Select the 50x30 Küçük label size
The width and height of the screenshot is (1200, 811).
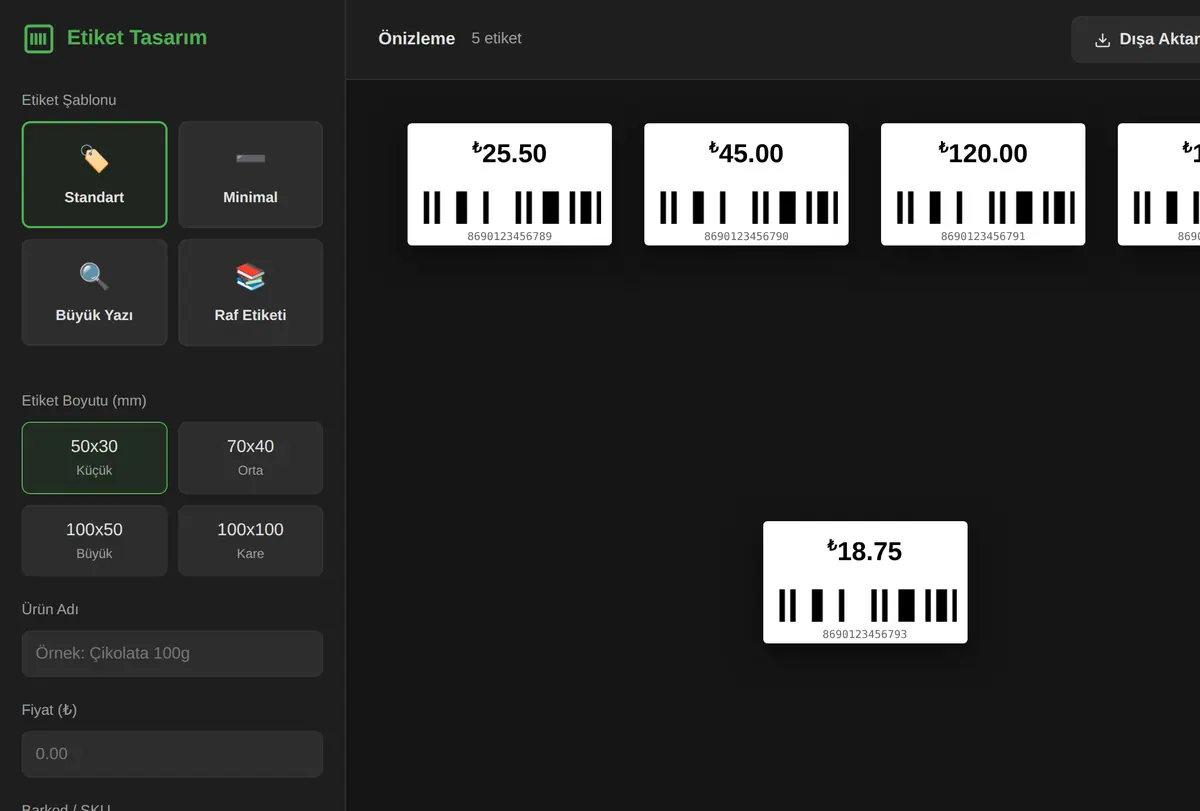click(94, 458)
